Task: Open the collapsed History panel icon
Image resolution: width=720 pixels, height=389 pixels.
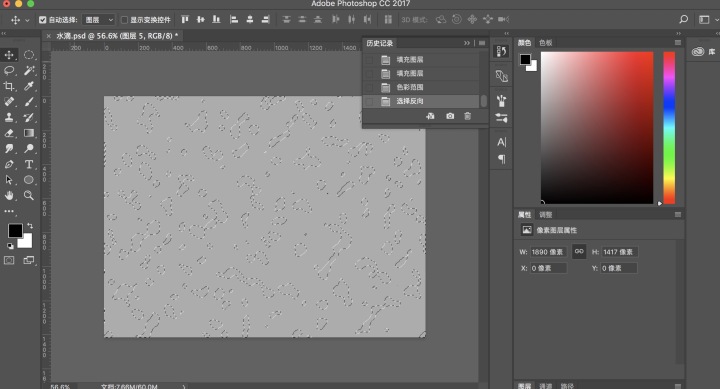Action: coord(501,51)
